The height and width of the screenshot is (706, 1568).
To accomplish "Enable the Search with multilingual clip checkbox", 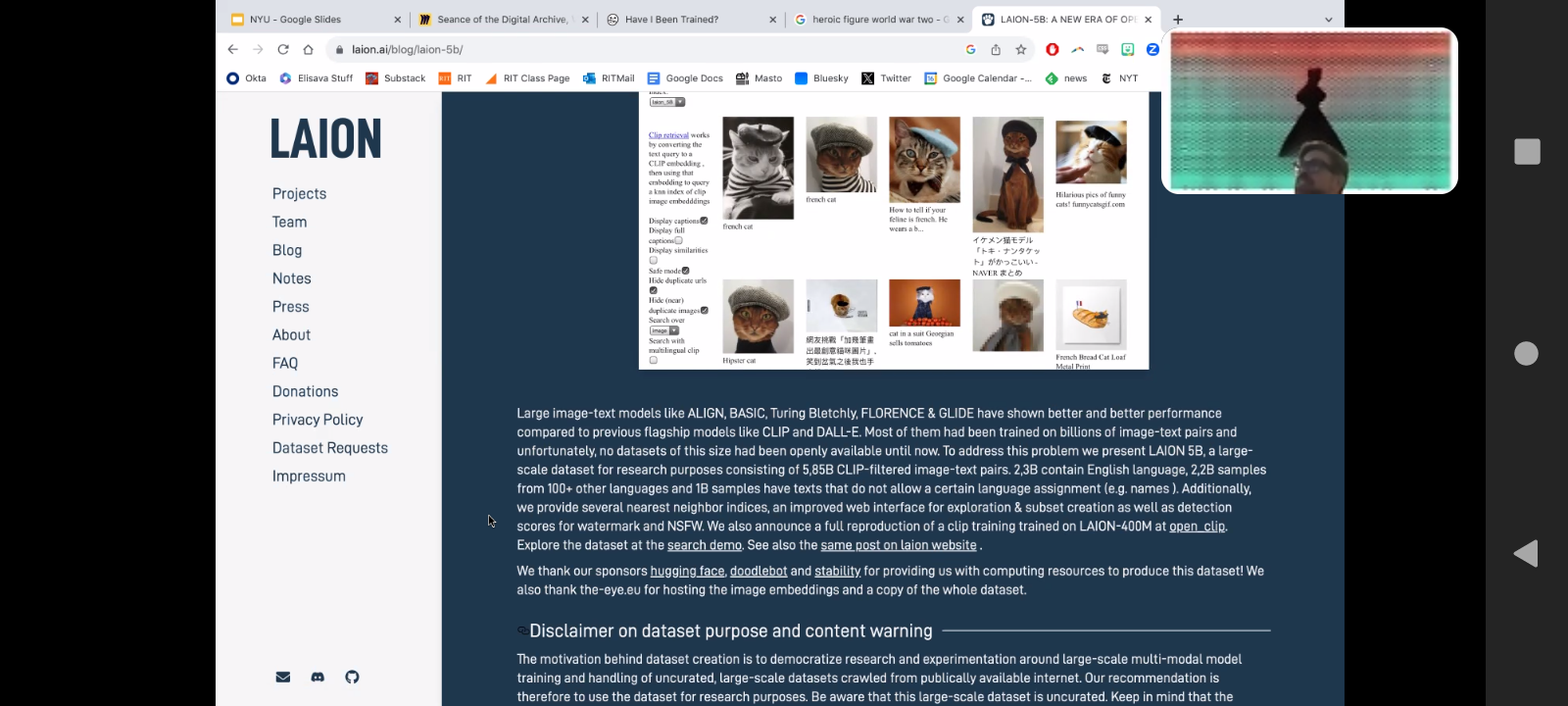I will click(654, 360).
